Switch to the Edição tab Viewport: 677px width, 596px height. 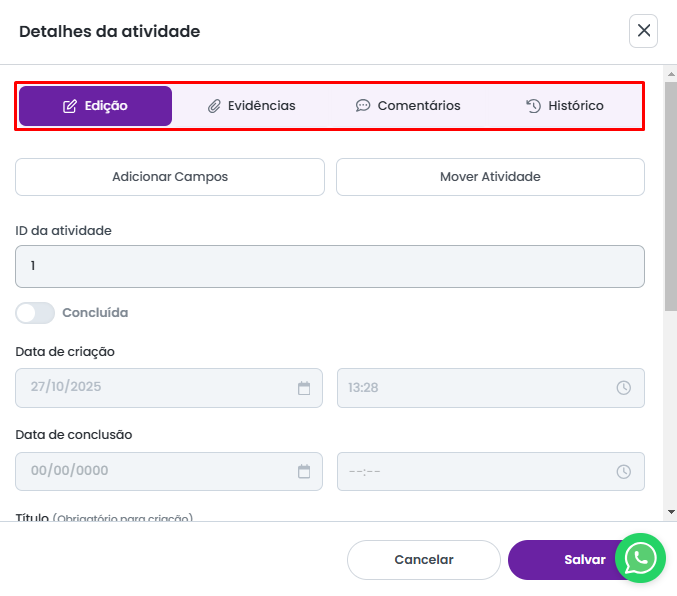95,106
